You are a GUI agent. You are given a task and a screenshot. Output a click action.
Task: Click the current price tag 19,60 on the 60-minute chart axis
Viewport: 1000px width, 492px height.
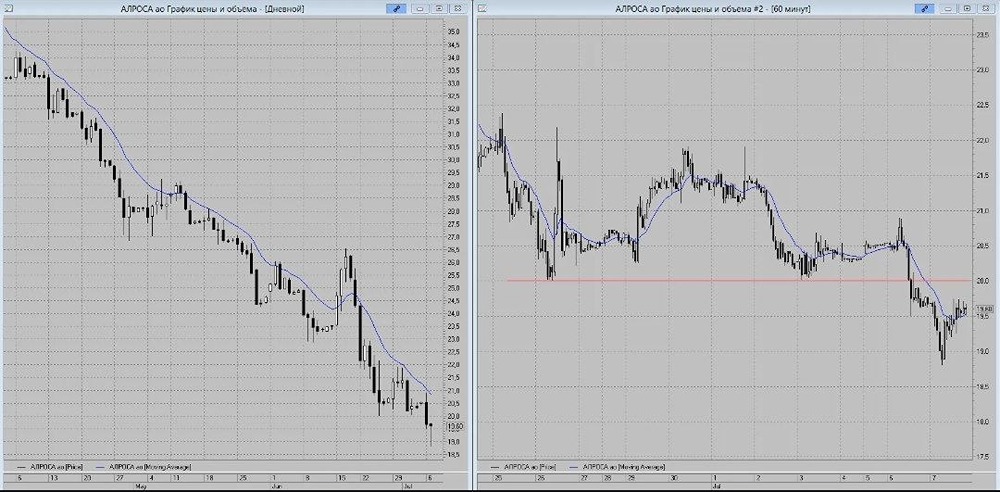tap(985, 309)
